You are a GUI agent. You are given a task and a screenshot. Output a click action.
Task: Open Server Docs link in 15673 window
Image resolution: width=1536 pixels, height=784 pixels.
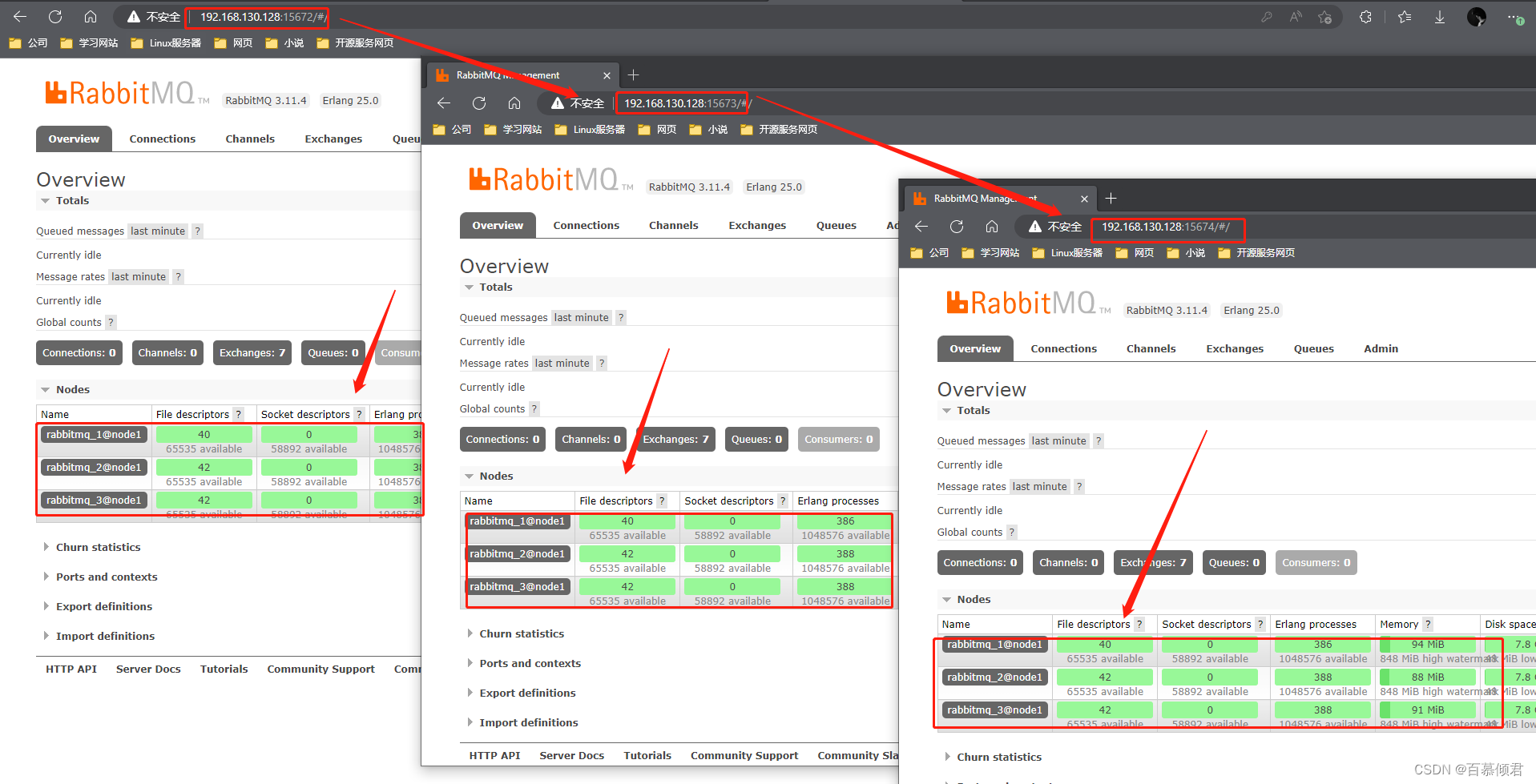click(x=571, y=756)
